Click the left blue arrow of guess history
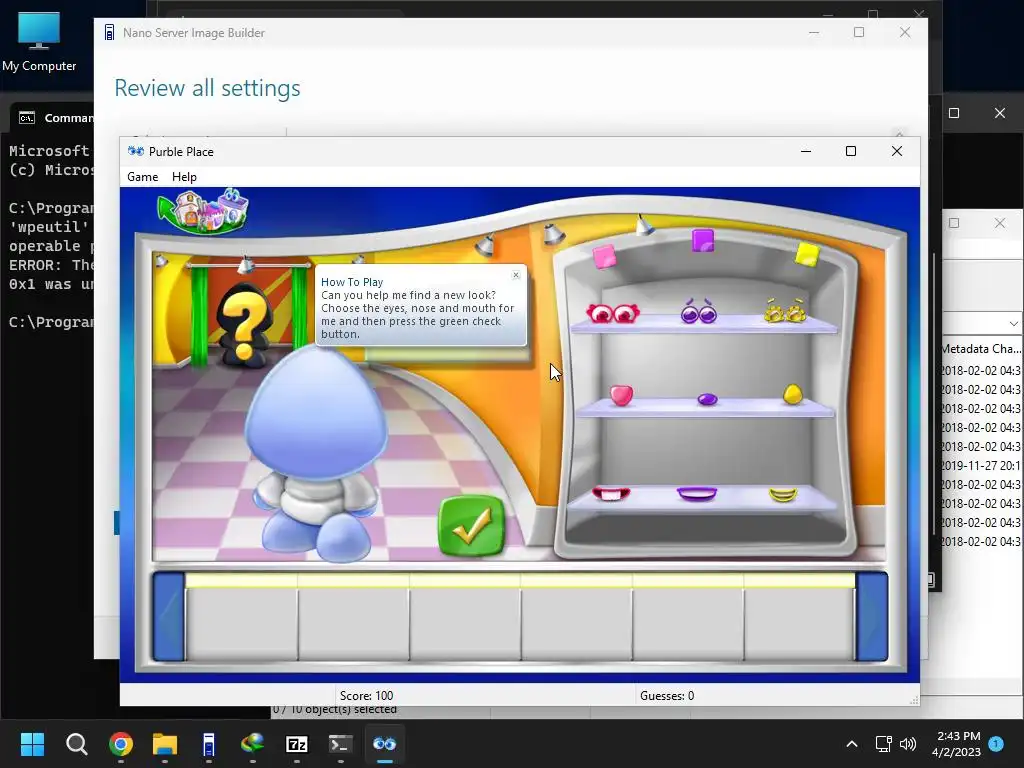The width and height of the screenshot is (1024, 768). point(168,616)
